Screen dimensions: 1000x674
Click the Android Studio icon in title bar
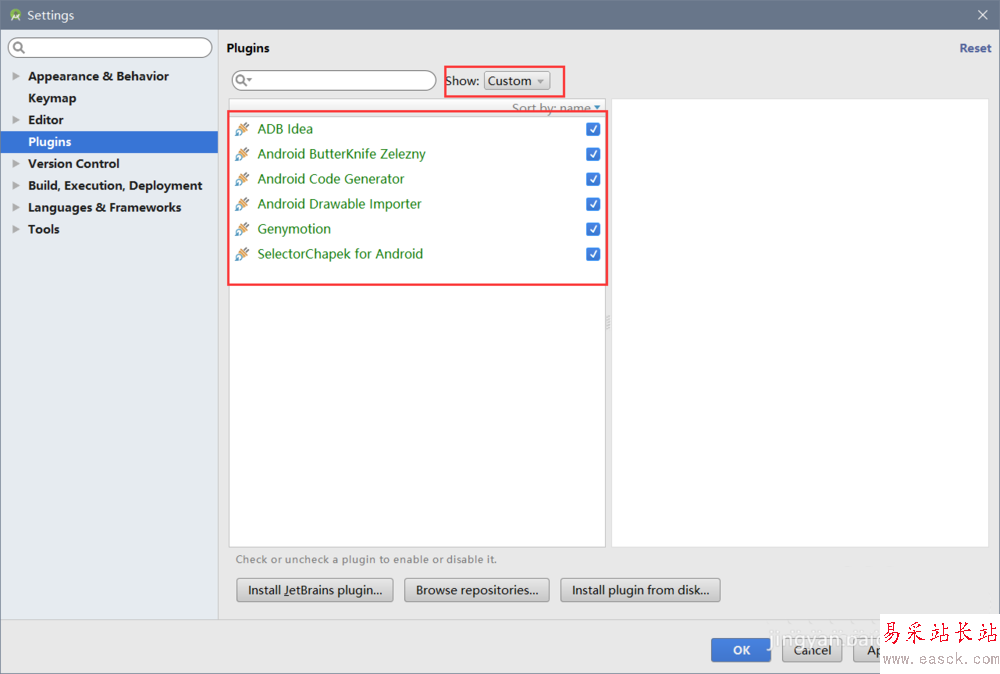15,15
